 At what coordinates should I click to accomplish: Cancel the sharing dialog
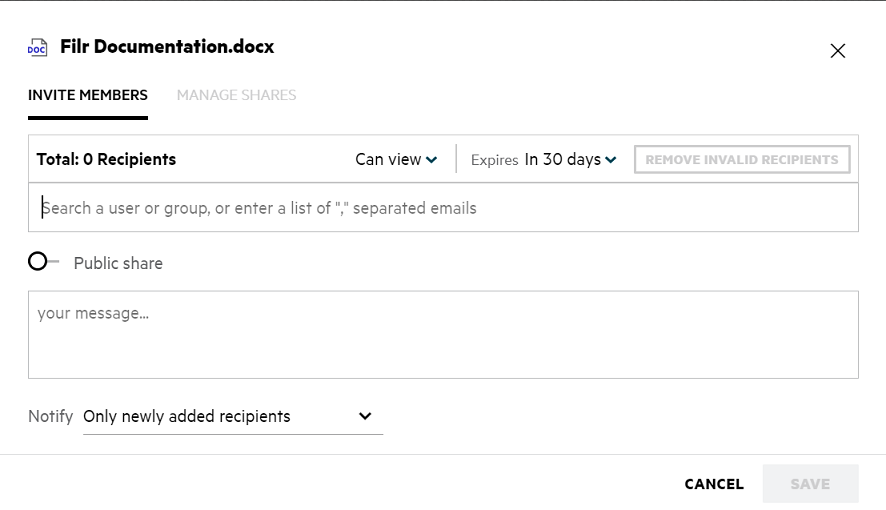tap(714, 484)
